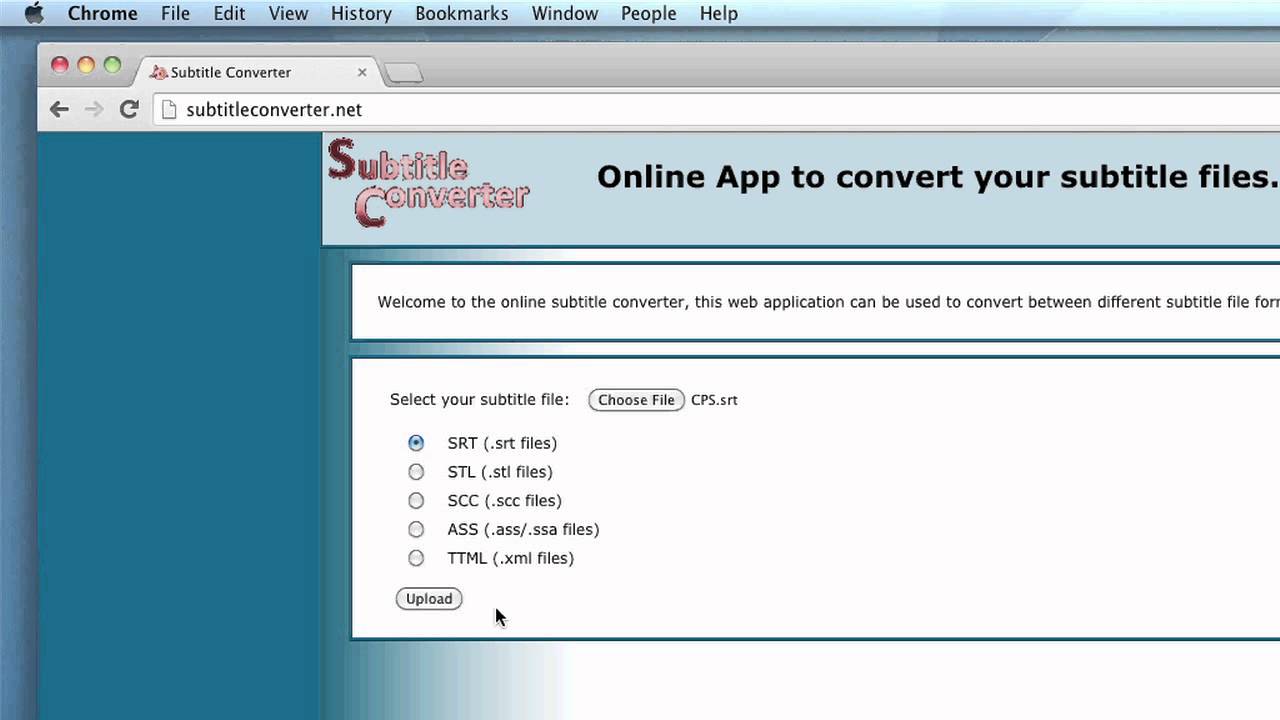Select the TTML (.xml files) radio button

pyautogui.click(x=416, y=558)
